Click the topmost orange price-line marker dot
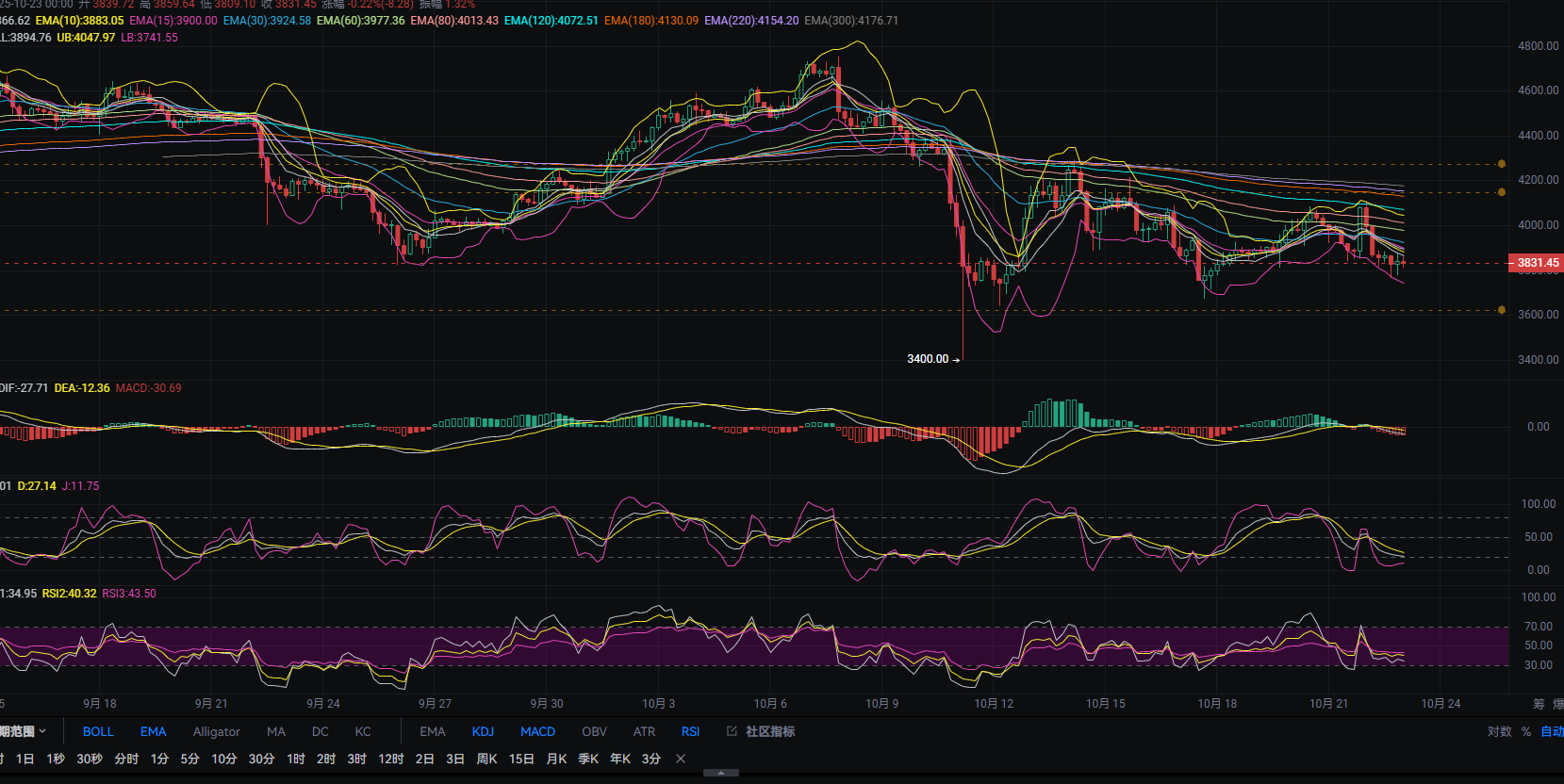This screenshot has width=1564, height=784. coord(1502,164)
